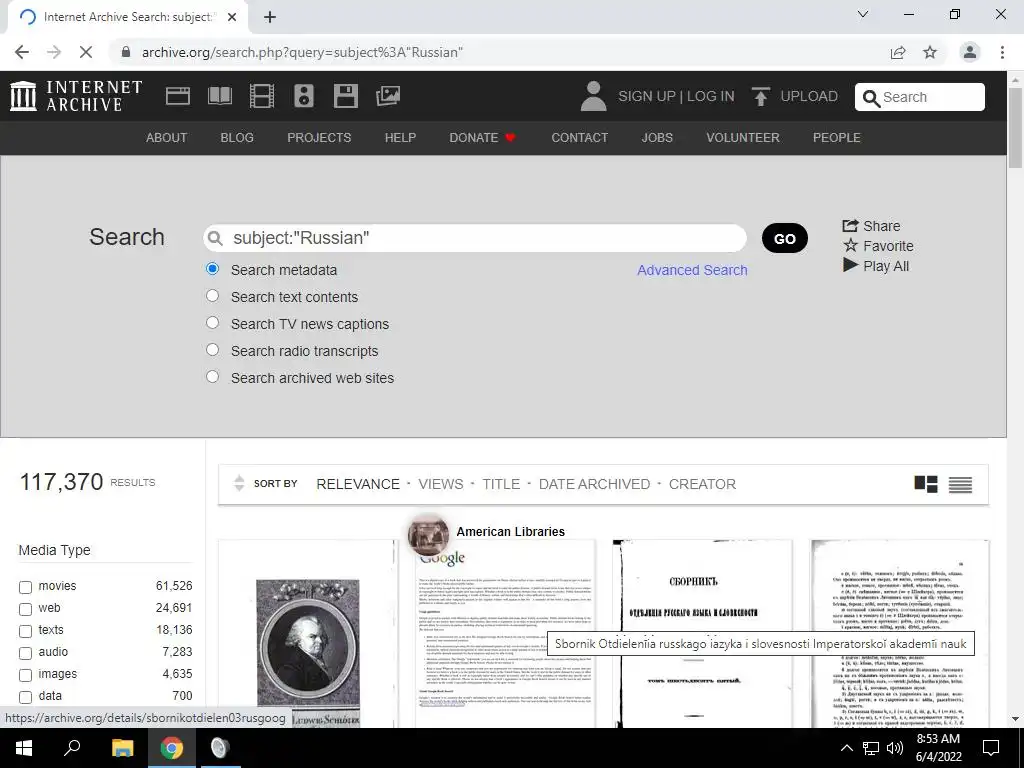Open the ABOUT menu item
The width and height of the screenshot is (1024, 768).
(x=167, y=138)
